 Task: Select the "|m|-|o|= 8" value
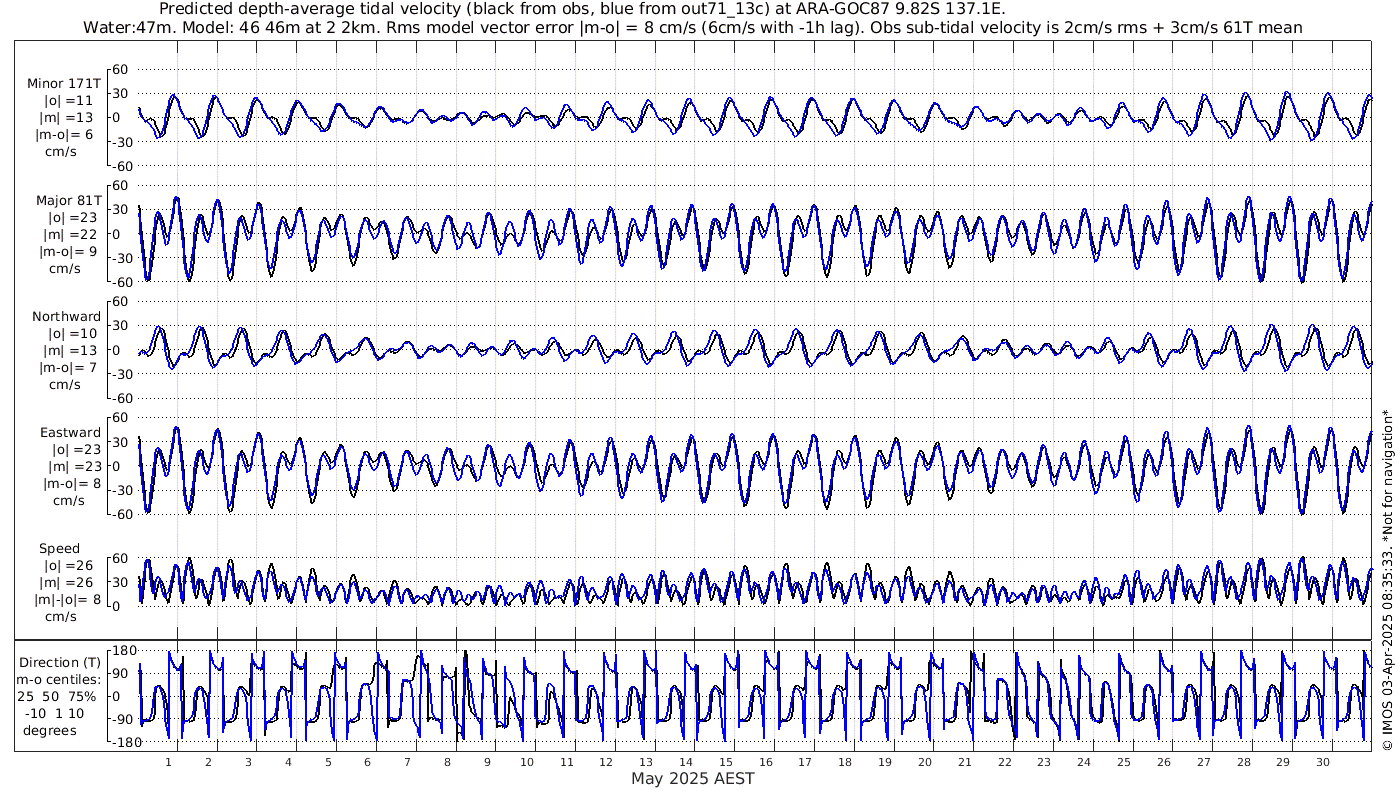coord(66,600)
